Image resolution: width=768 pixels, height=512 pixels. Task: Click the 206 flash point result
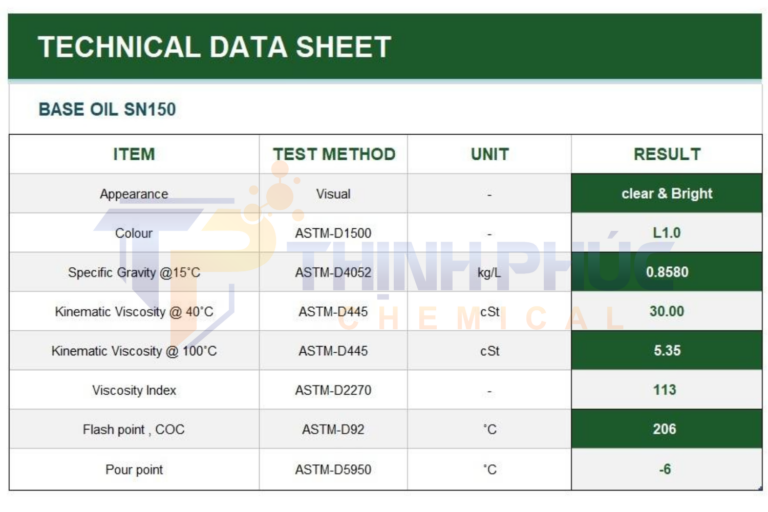pos(667,429)
